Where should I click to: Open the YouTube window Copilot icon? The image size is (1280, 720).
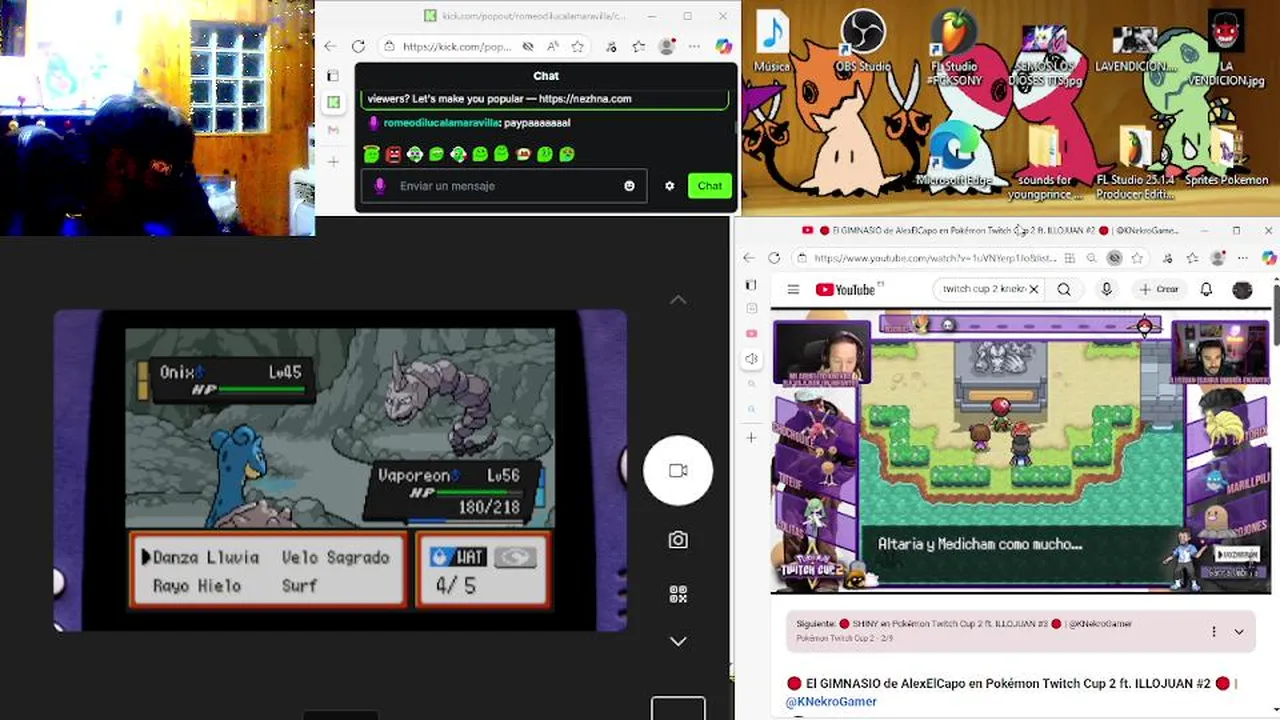1269,258
